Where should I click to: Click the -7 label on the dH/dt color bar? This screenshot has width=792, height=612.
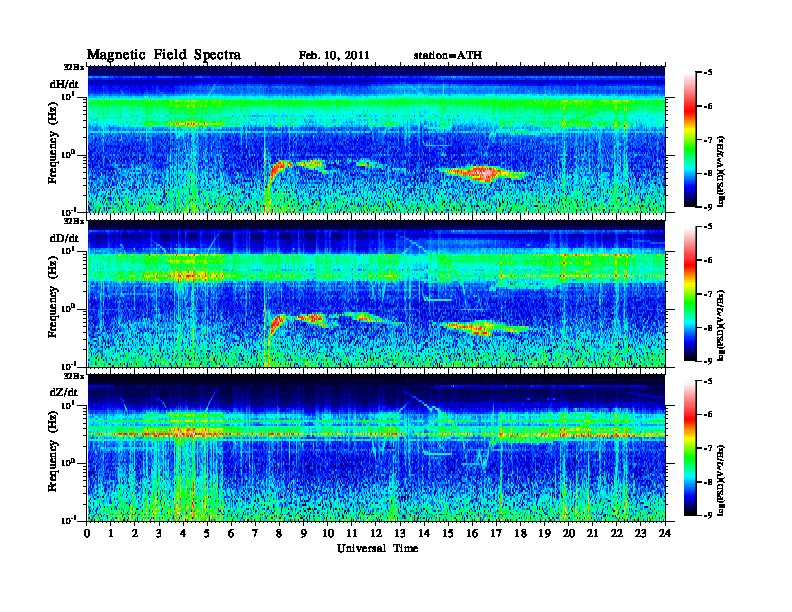(x=708, y=140)
